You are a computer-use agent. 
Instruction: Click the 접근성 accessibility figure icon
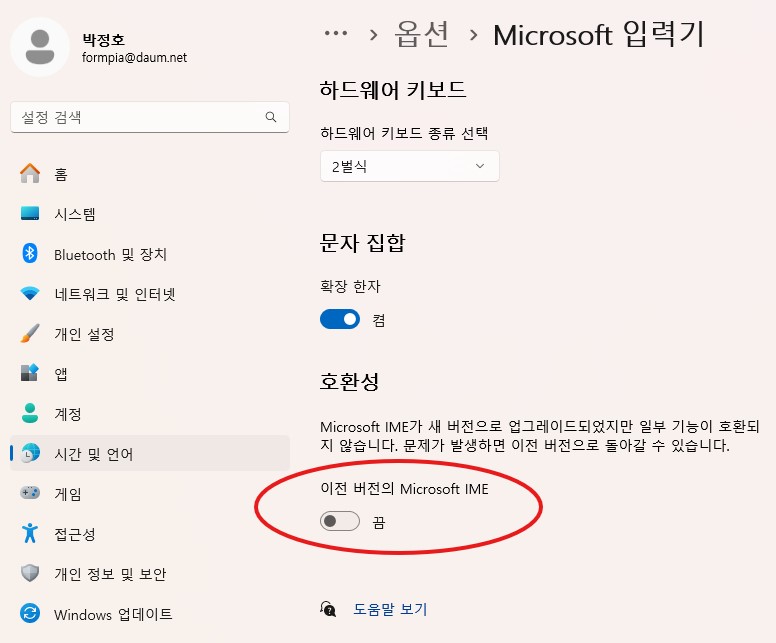click(30, 533)
